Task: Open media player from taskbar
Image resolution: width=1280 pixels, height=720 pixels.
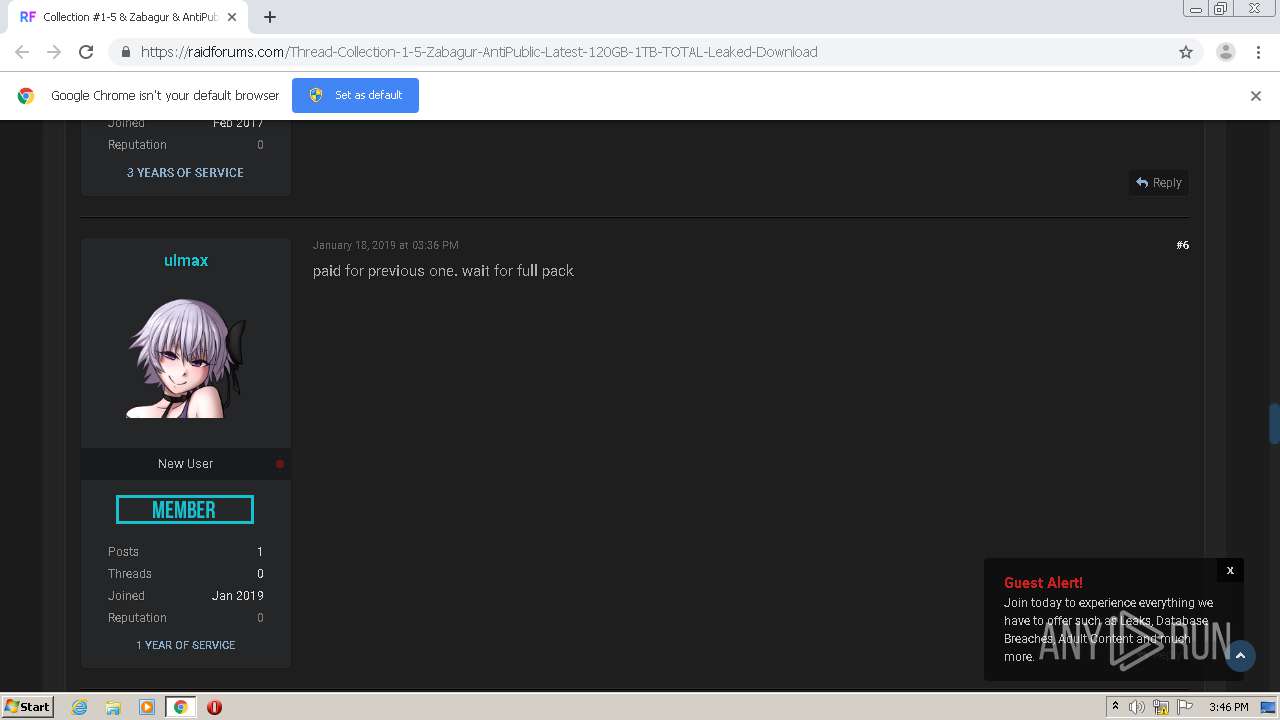Action: click(x=147, y=707)
